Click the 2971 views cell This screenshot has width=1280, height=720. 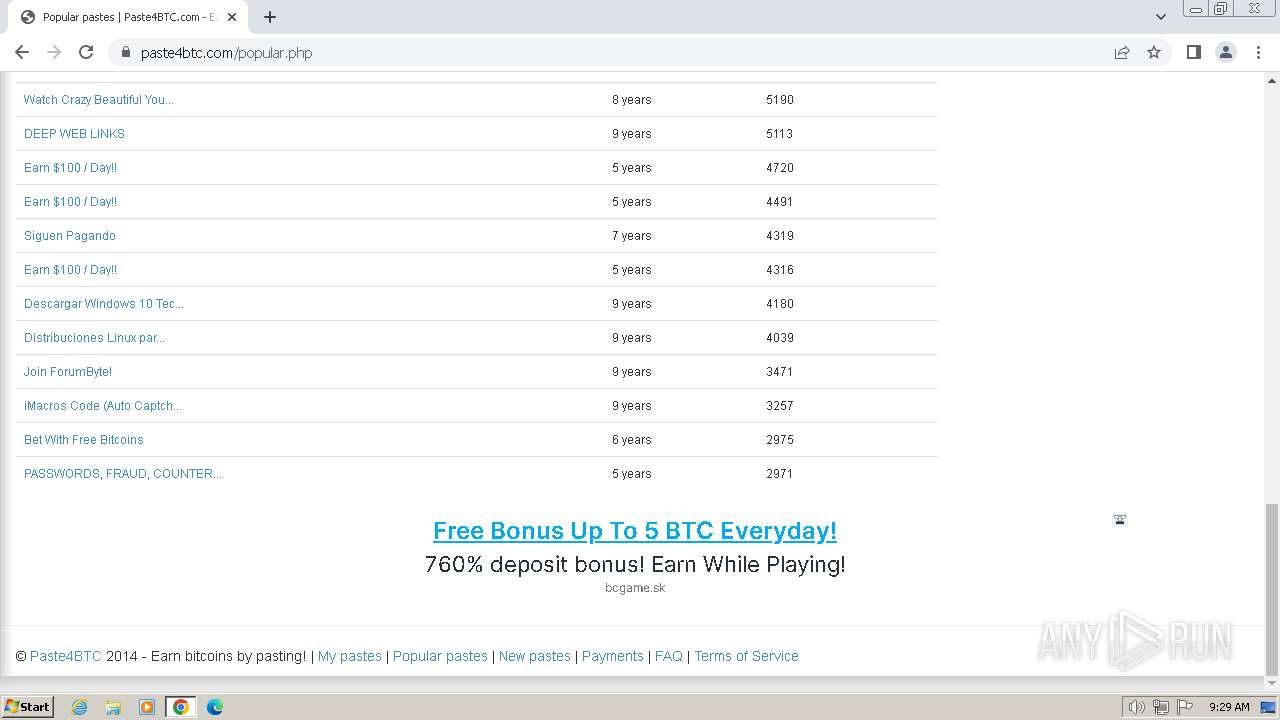[780, 474]
